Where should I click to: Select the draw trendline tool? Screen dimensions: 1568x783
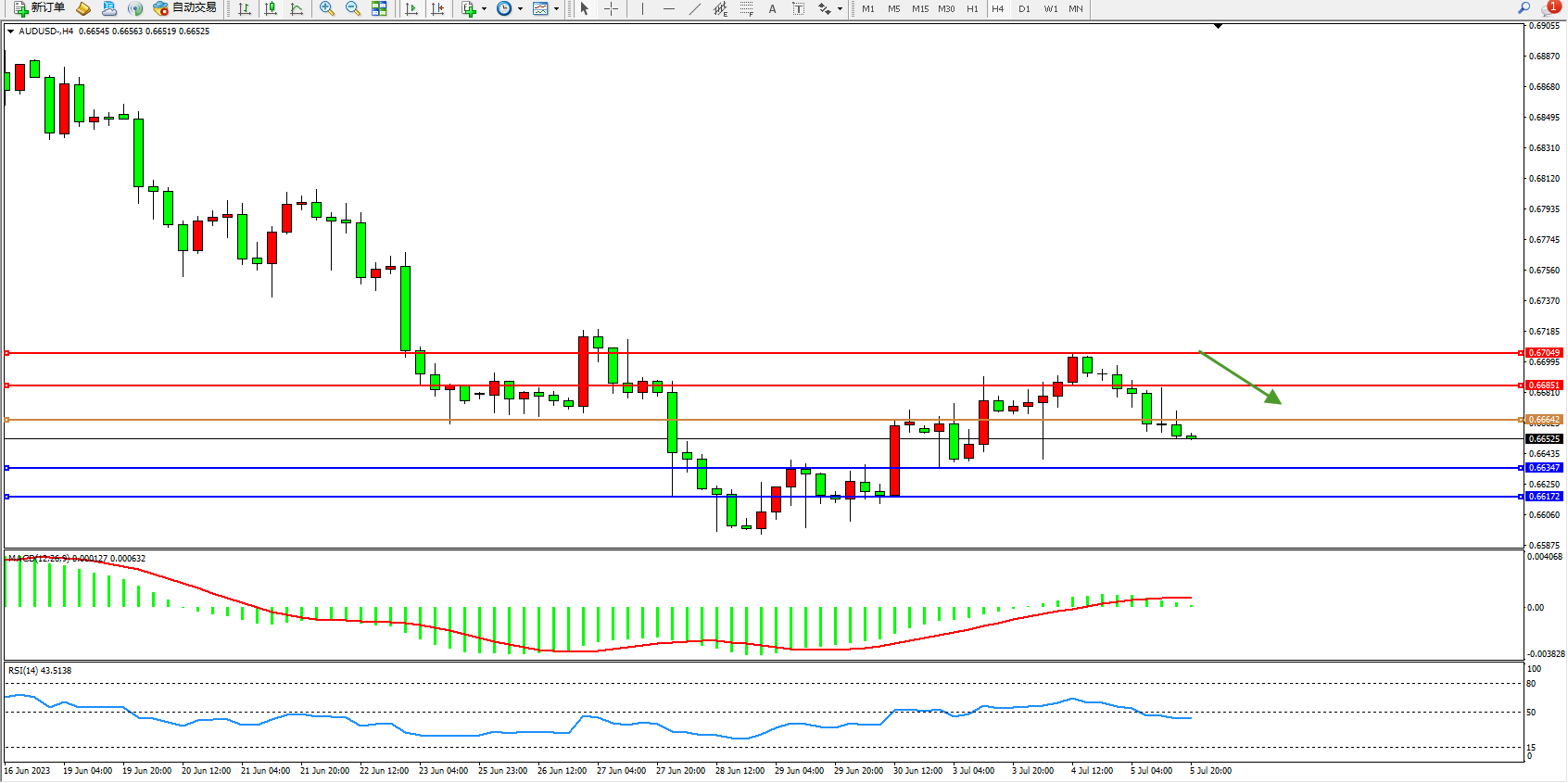[x=695, y=8]
